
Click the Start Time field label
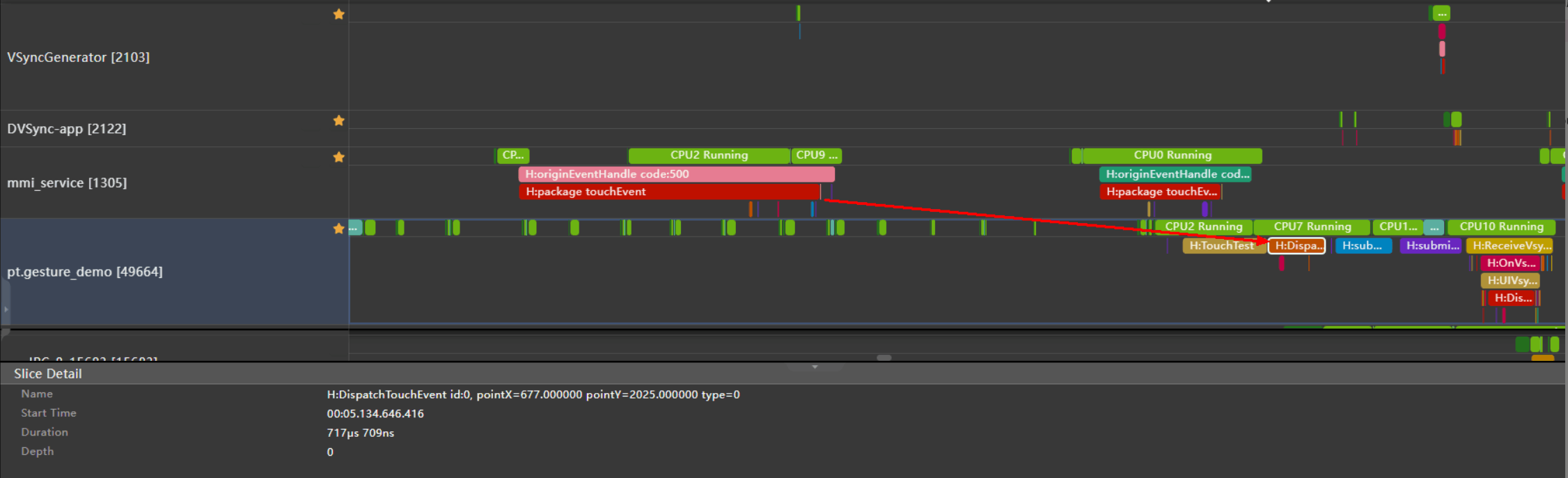point(49,413)
